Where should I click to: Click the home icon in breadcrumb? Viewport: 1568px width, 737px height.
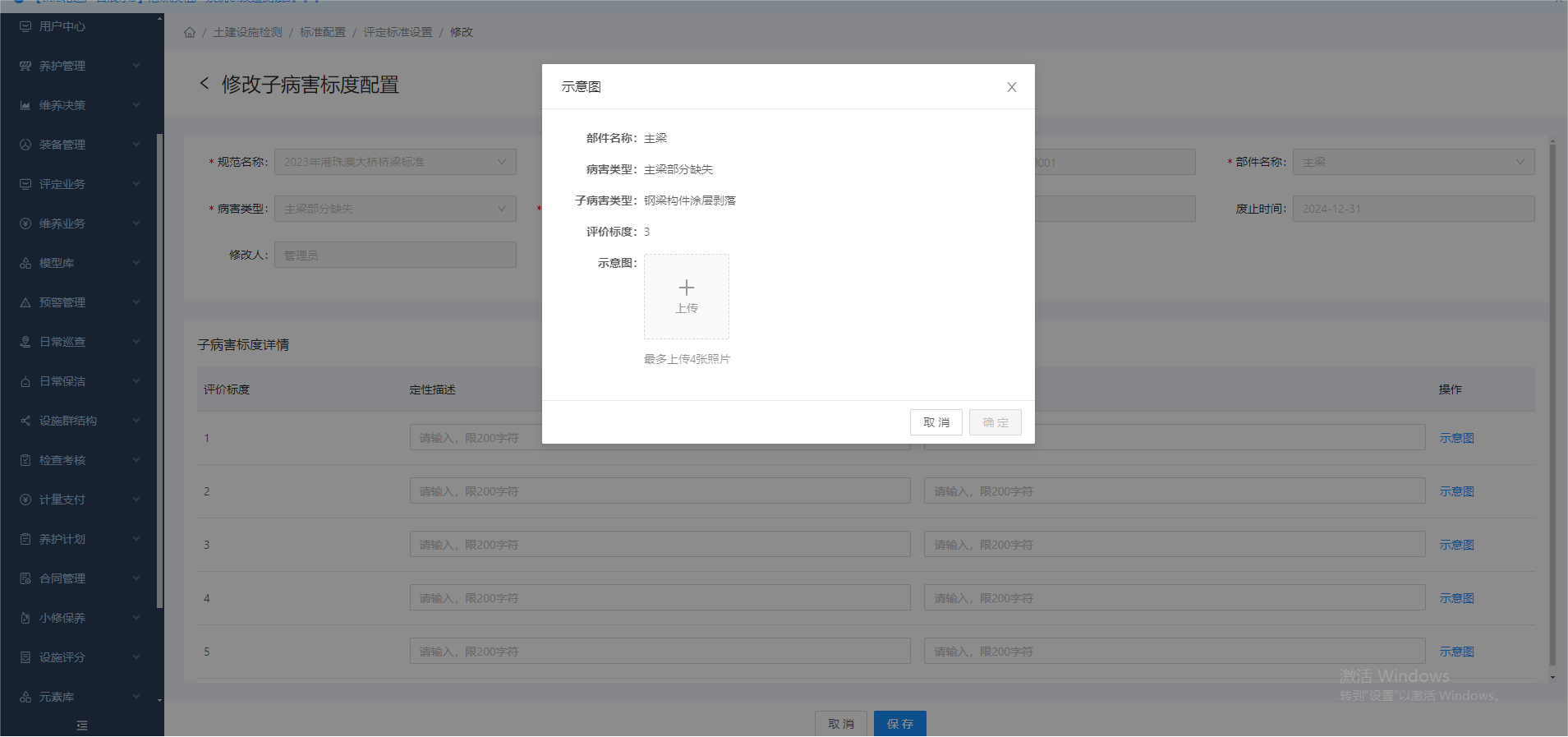[x=190, y=32]
